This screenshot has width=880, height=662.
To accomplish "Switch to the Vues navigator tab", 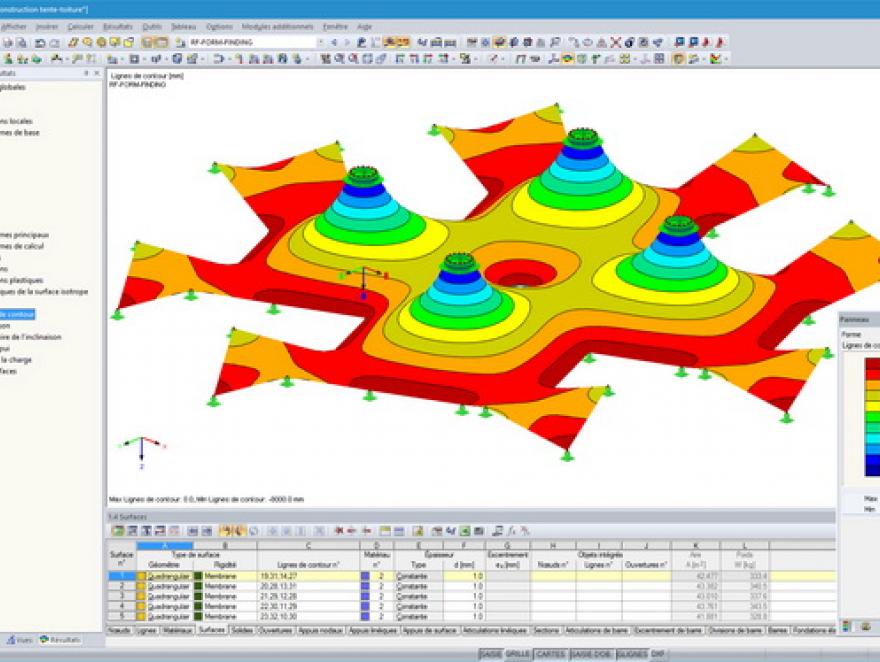I will [21, 640].
